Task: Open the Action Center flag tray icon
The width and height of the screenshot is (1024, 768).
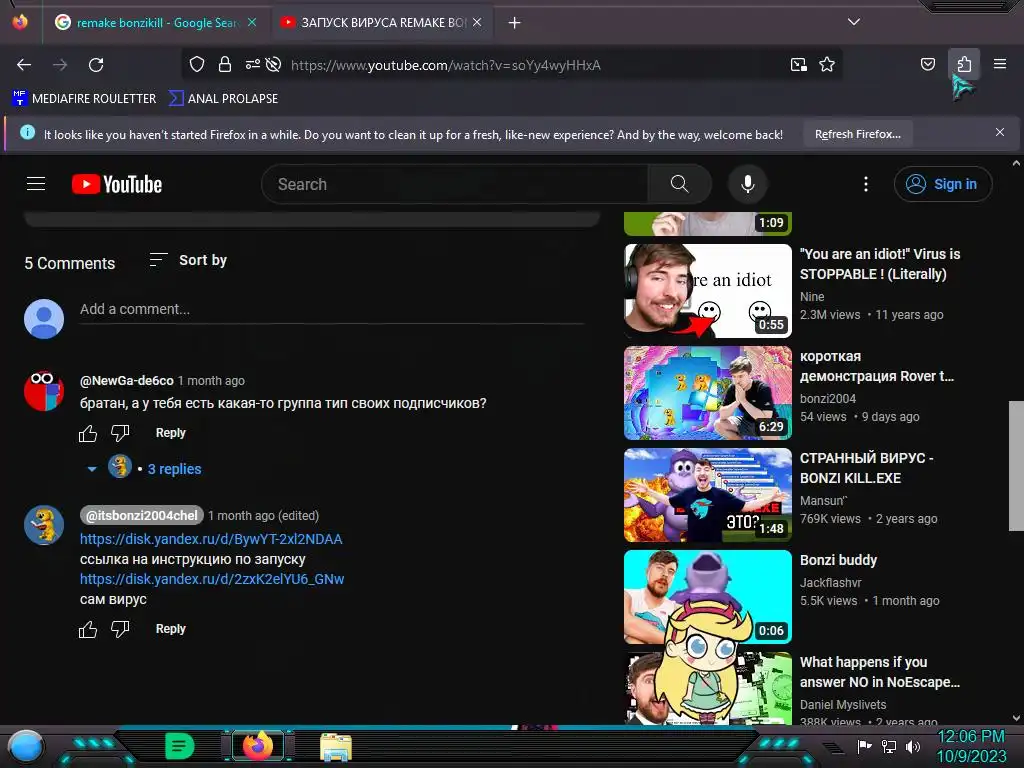Action: tap(864, 746)
